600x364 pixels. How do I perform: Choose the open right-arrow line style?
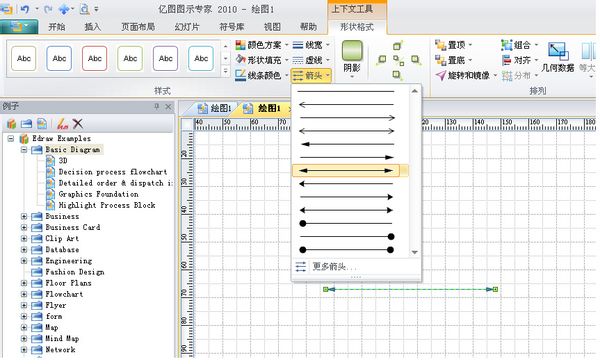[346, 118]
